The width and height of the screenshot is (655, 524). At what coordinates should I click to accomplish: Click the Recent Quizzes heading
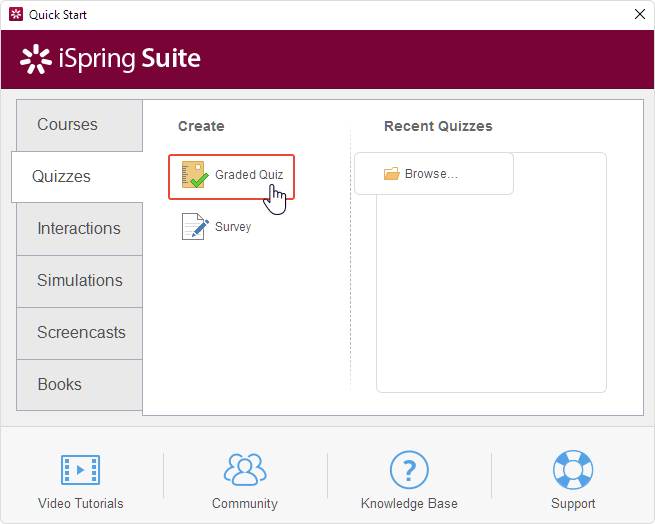pyautogui.click(x=438, y=126)
